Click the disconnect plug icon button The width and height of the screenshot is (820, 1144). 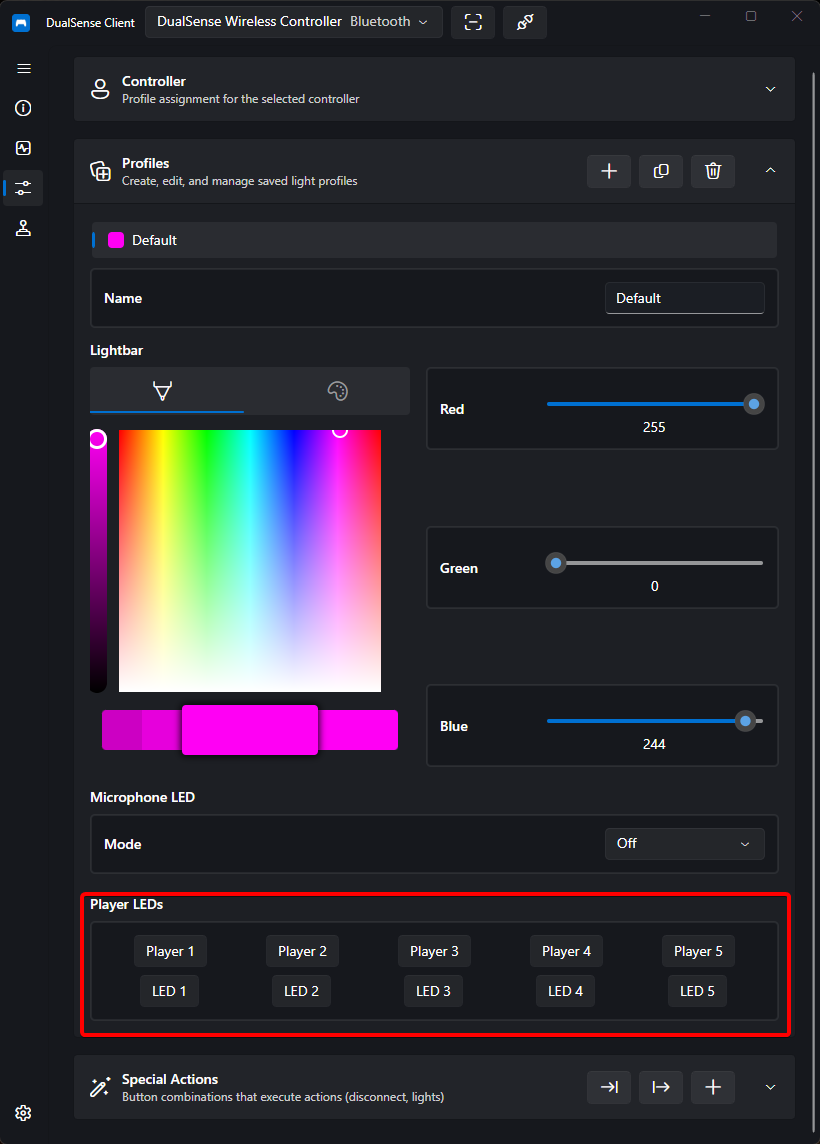coord(525,23)
